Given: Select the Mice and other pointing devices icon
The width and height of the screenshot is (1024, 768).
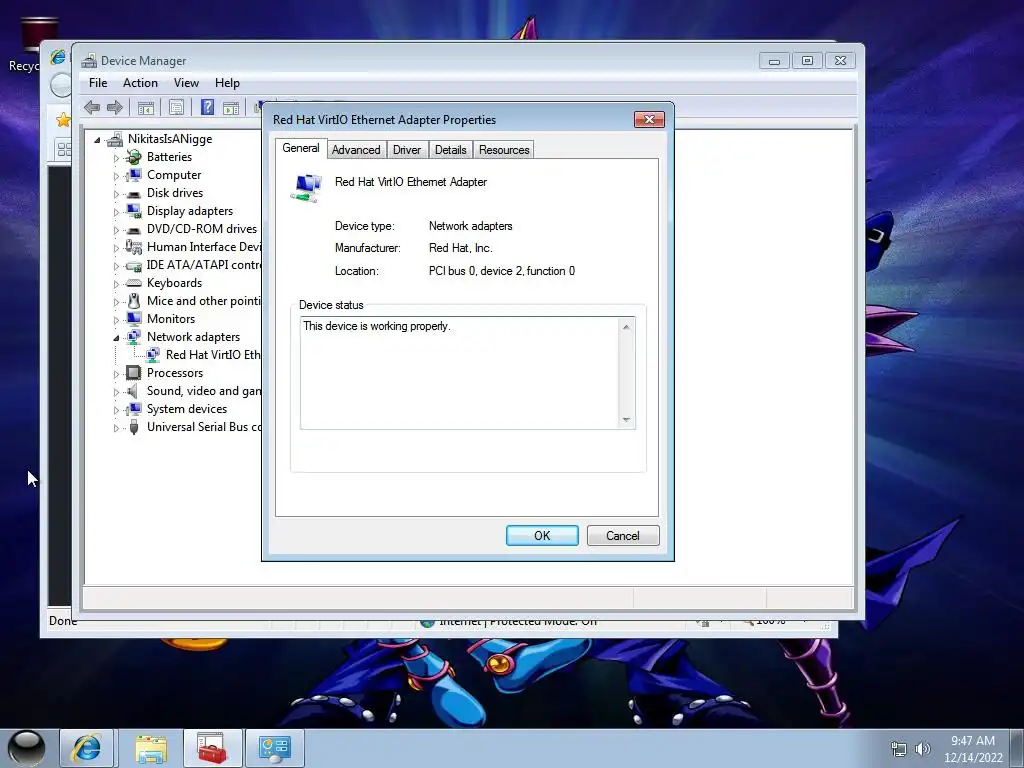Looking at the screenshot, I should pyautogui.click(x=133, y=301).
